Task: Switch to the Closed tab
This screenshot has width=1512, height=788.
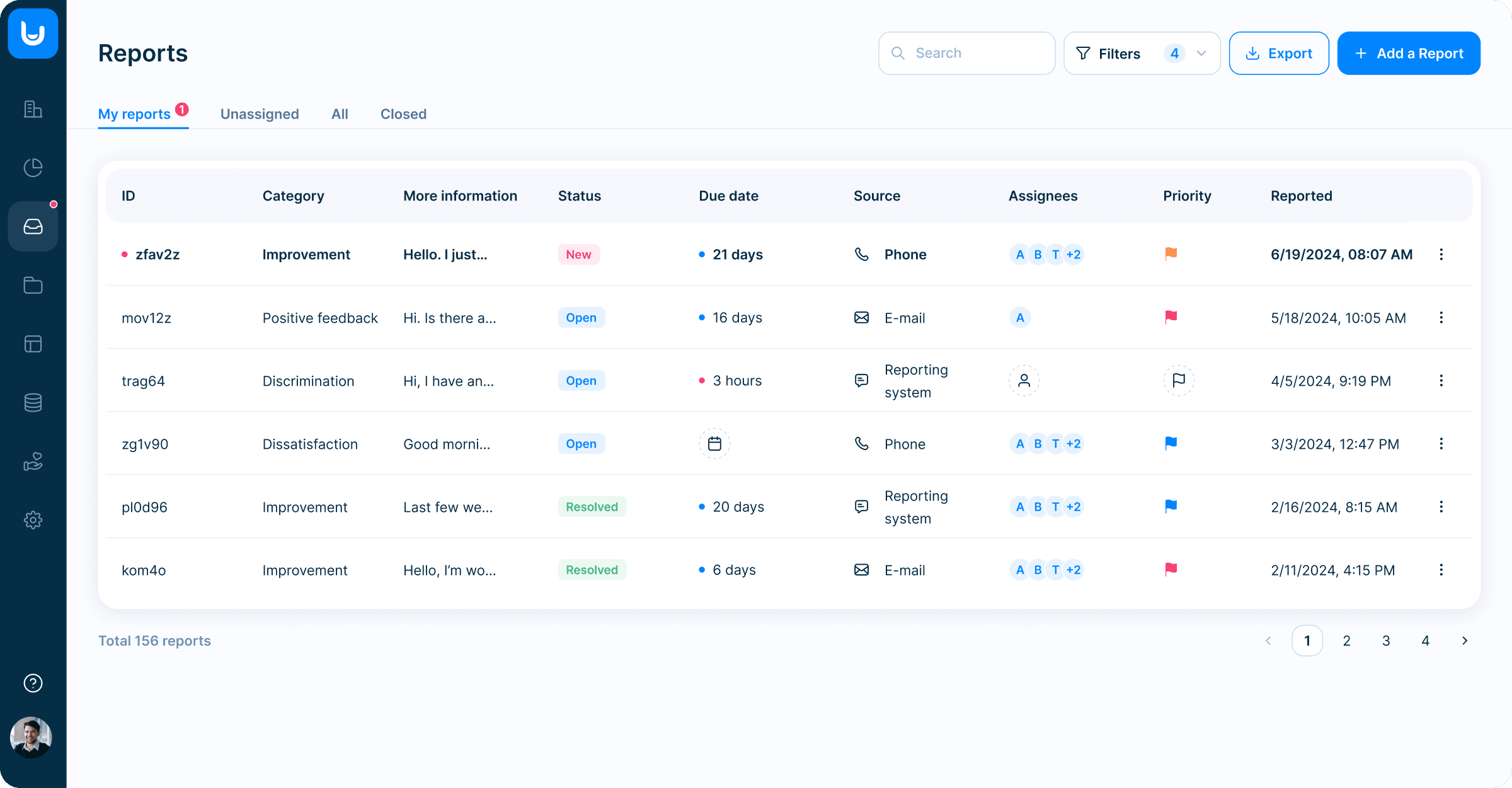Action: tap(403, 114)
